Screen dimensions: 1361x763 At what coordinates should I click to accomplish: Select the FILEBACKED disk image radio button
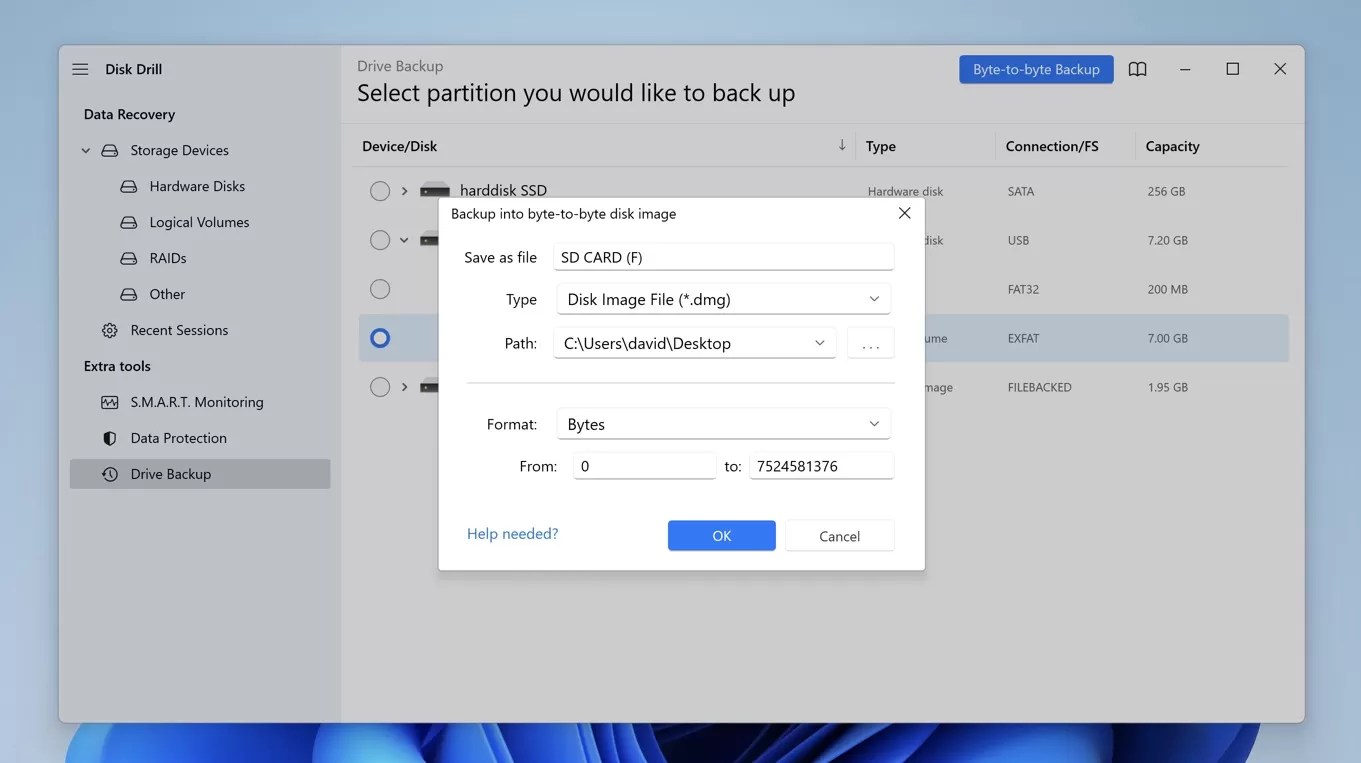pos(380,387)
